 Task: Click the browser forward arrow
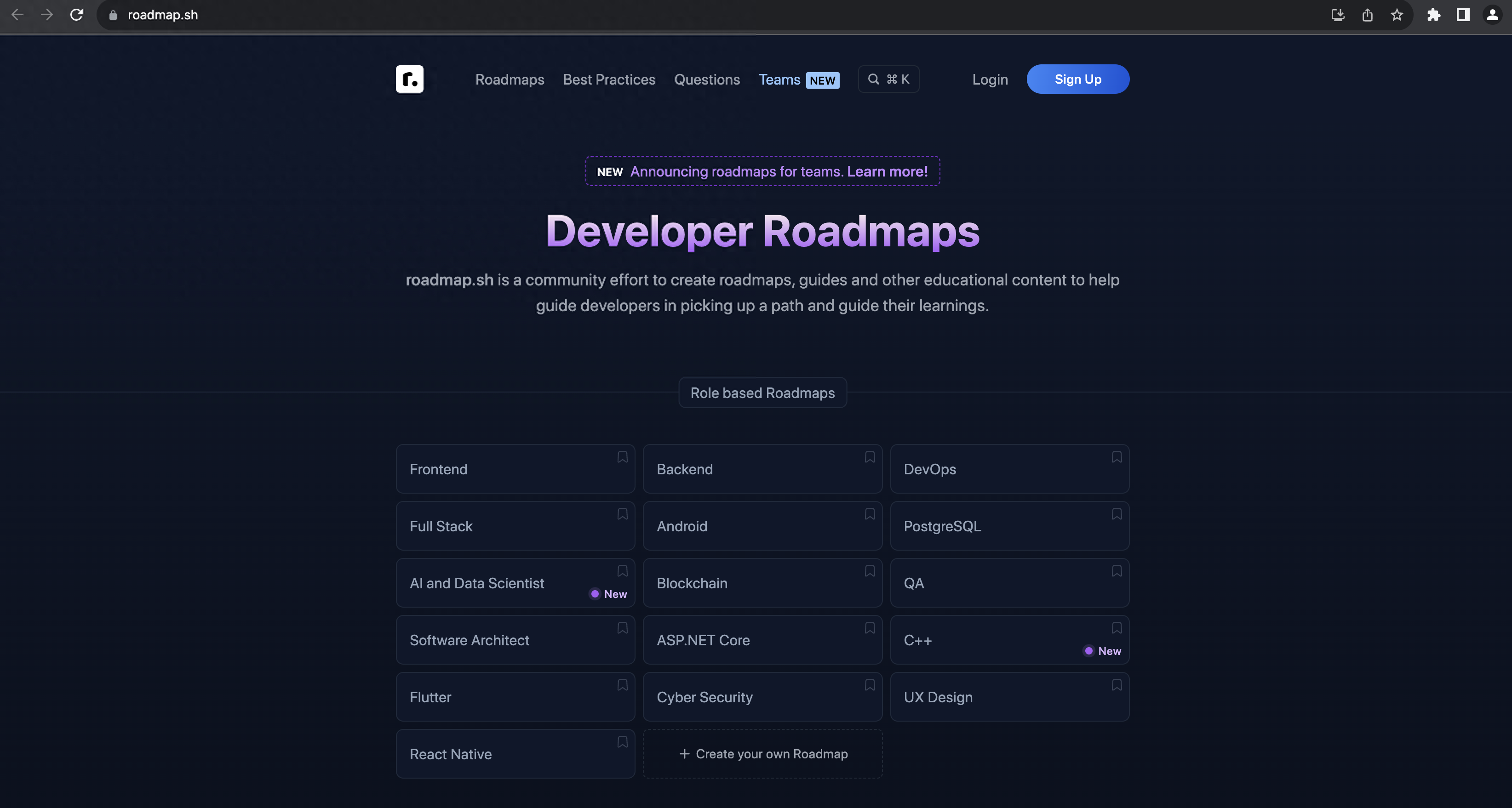coord(47,15)
